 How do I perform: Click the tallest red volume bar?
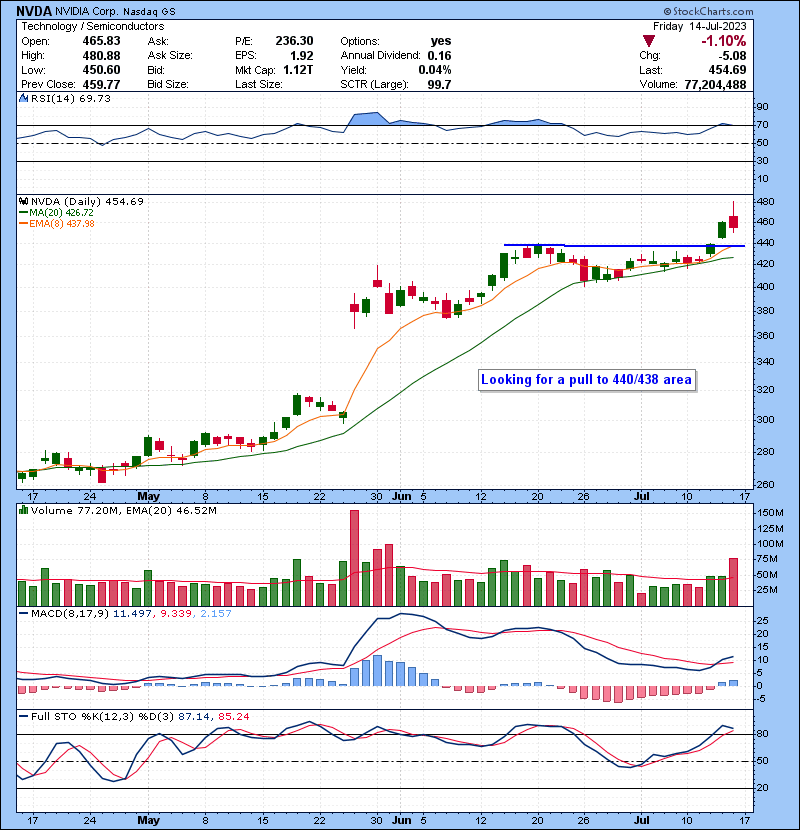pyautogui.click(x=354, y=558)
